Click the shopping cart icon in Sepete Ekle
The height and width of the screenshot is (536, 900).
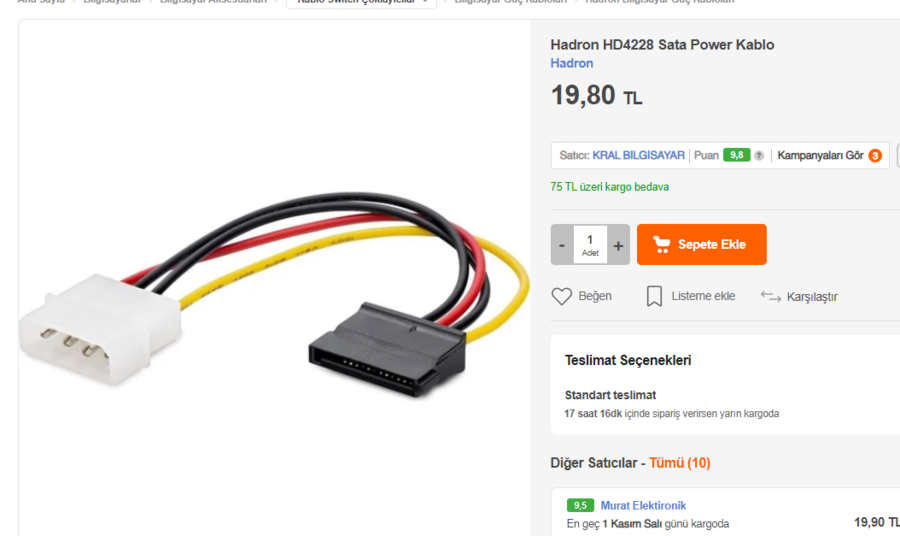[x=661, y=244]
